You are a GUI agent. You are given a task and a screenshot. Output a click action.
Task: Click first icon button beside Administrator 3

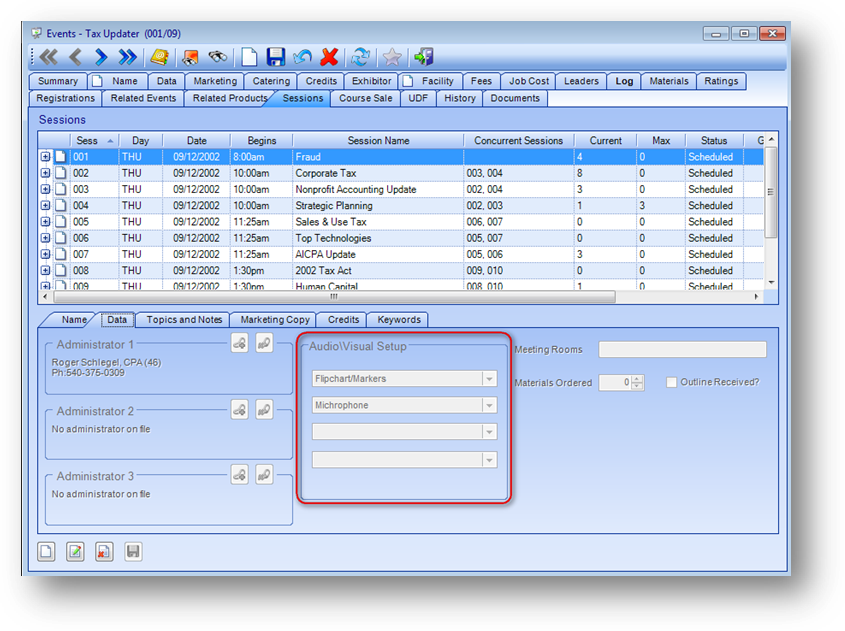[240, 475]
